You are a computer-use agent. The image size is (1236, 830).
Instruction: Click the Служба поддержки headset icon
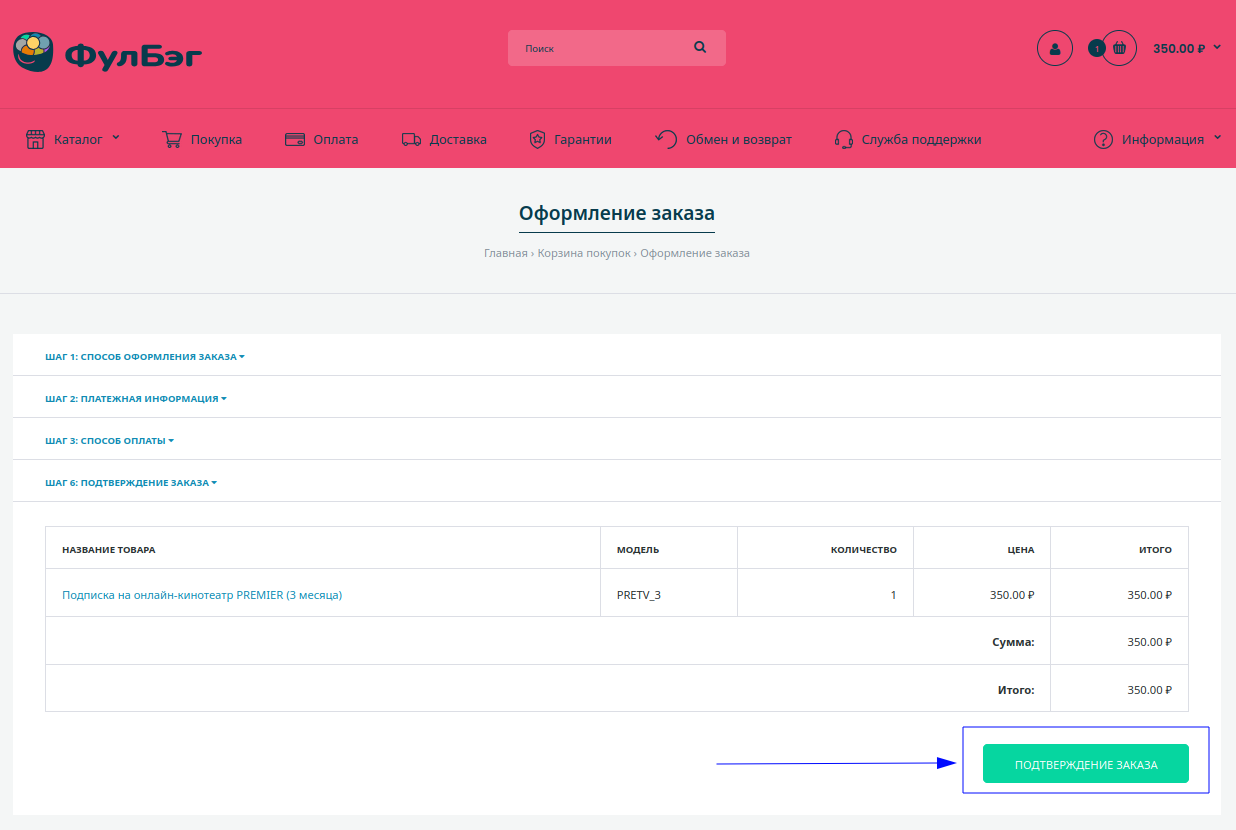pos(843,140)
